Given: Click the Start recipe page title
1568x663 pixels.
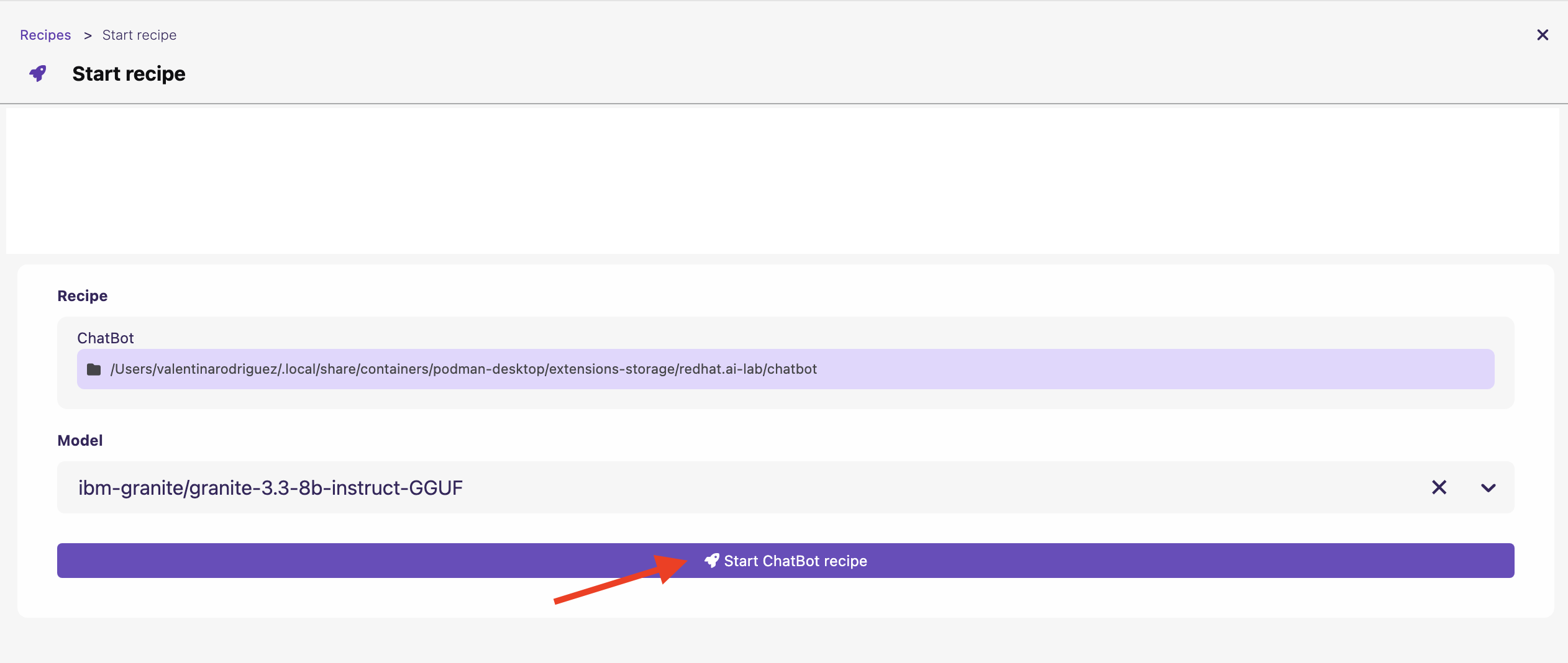Looking at the screenshot, I should point(129,74).
